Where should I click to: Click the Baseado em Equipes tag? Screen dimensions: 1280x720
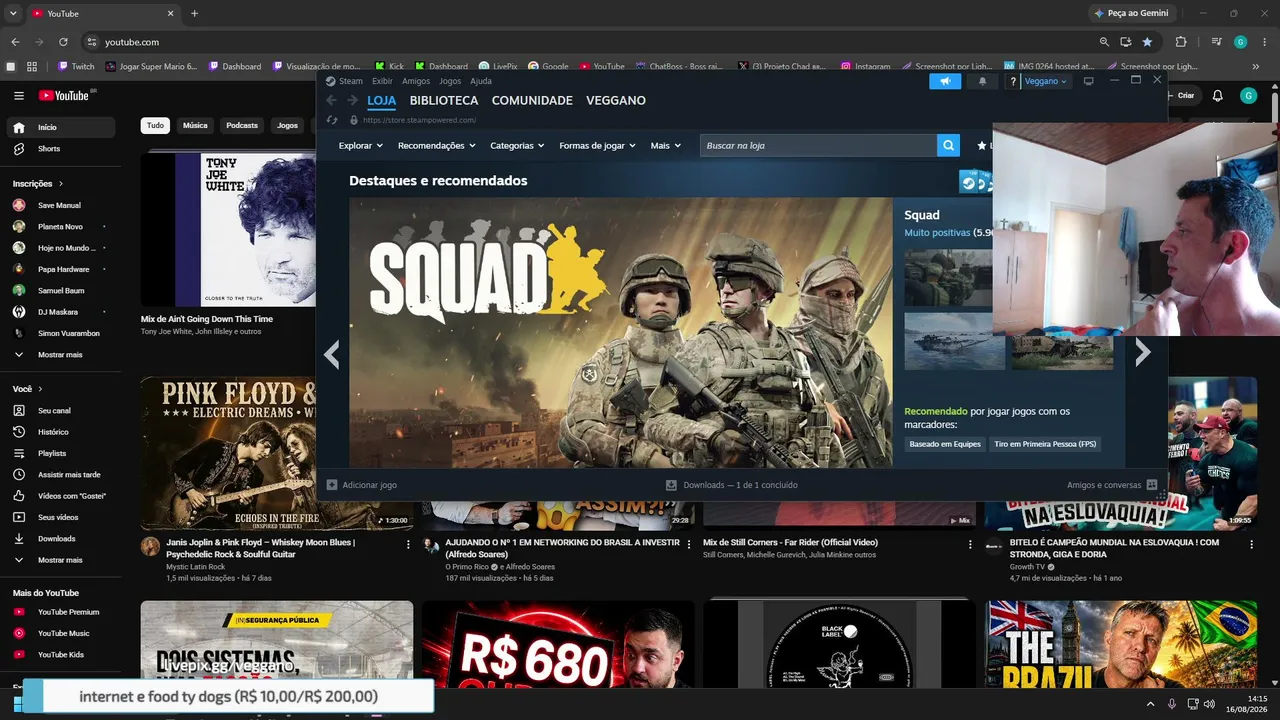[945, 444]
